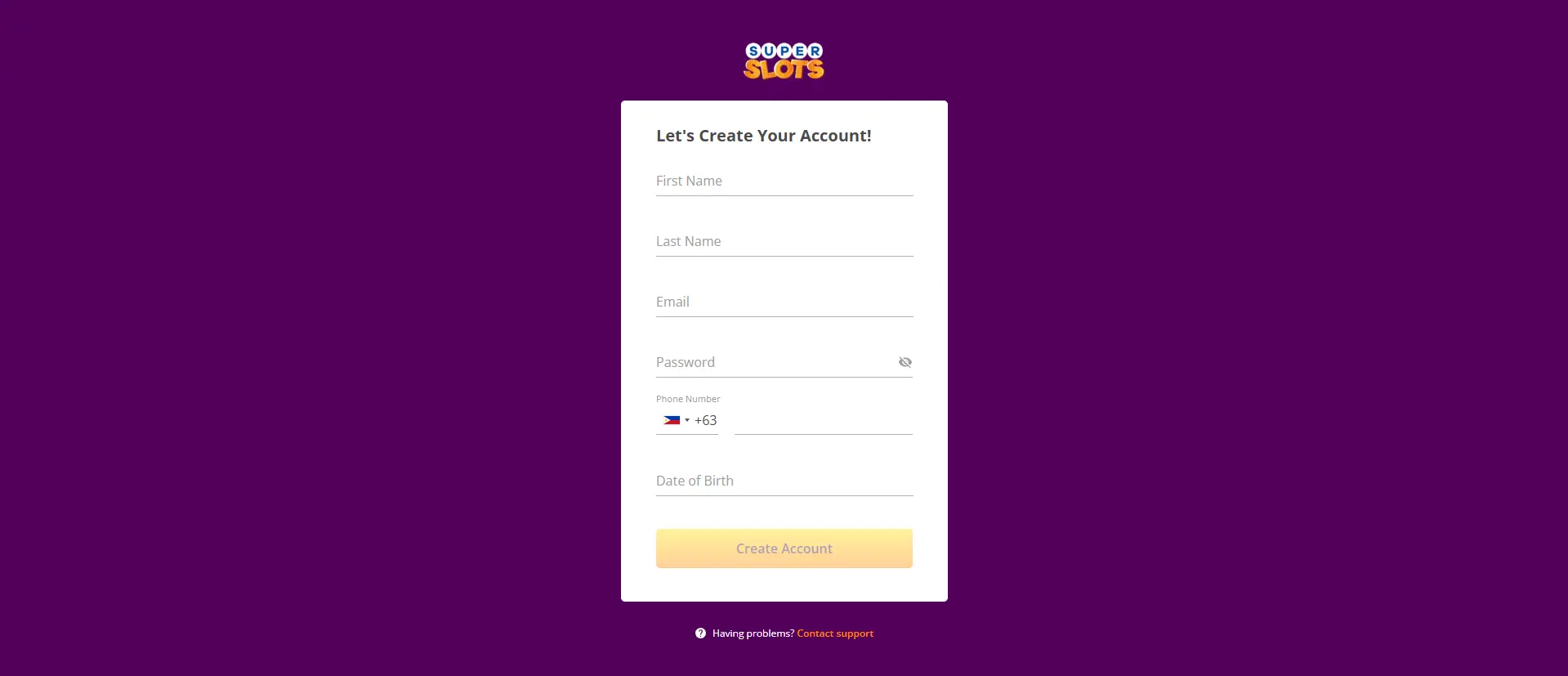Viewport: 1568px width, 676px height.
Task: Click the question mark help icon
Action: (699, 633)
